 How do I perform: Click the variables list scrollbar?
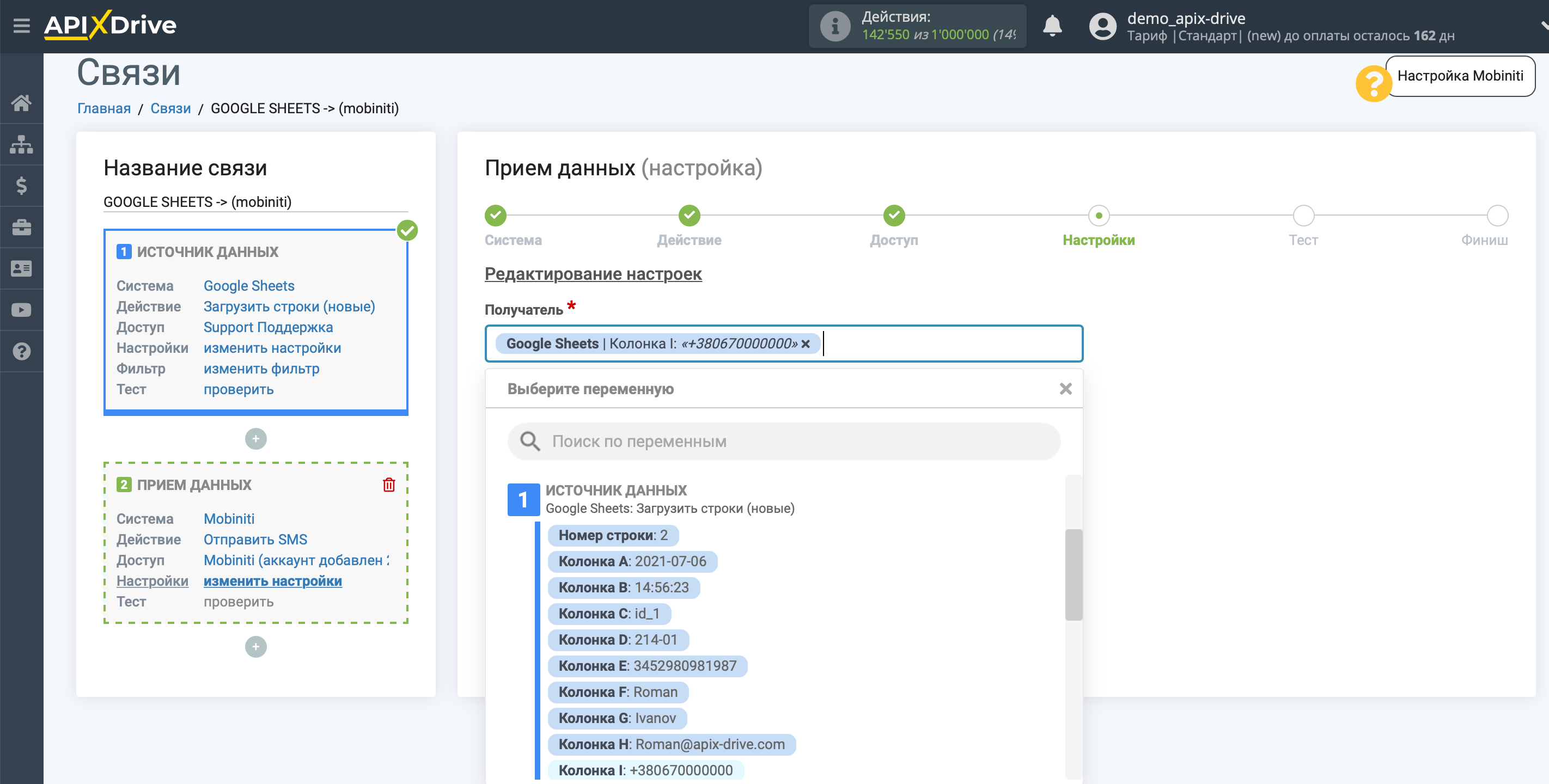[x=1074, y=575]
